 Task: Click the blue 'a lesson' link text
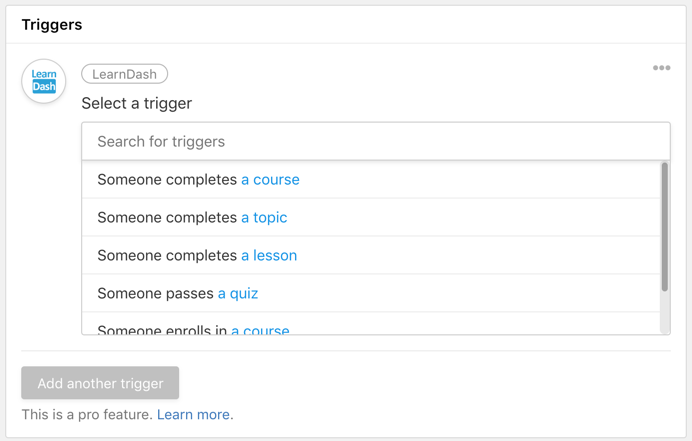pos(269,256)
